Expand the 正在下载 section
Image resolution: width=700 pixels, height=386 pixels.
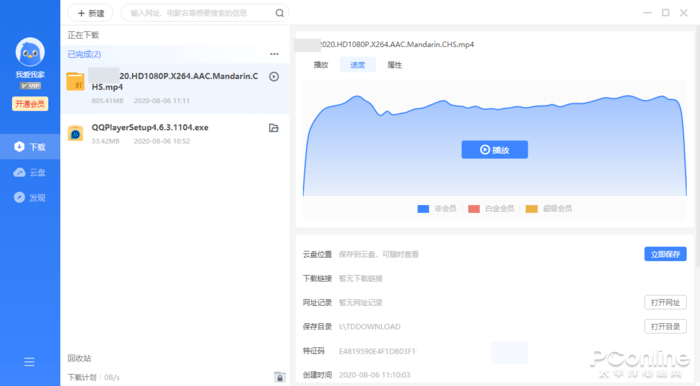click(83, 35)
